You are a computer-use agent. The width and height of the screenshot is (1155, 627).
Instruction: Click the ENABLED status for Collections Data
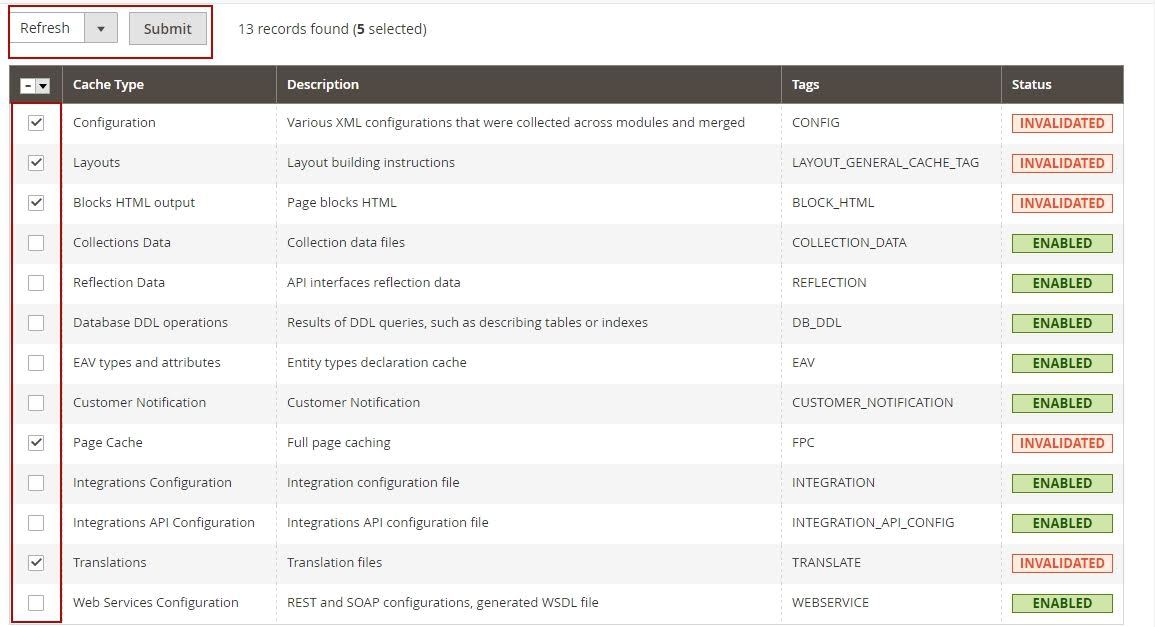[1062, 242]
